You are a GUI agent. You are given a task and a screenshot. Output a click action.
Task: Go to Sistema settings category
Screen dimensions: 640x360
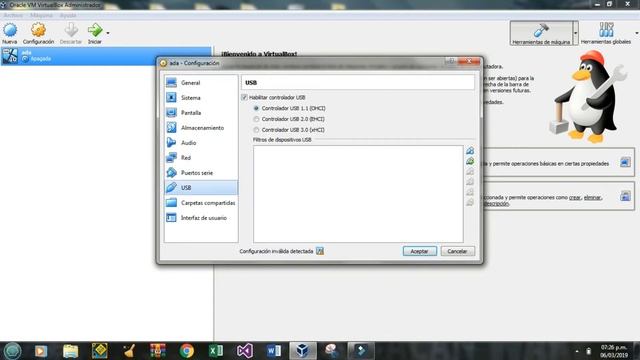pyautogui.click(x=201, y=98)
